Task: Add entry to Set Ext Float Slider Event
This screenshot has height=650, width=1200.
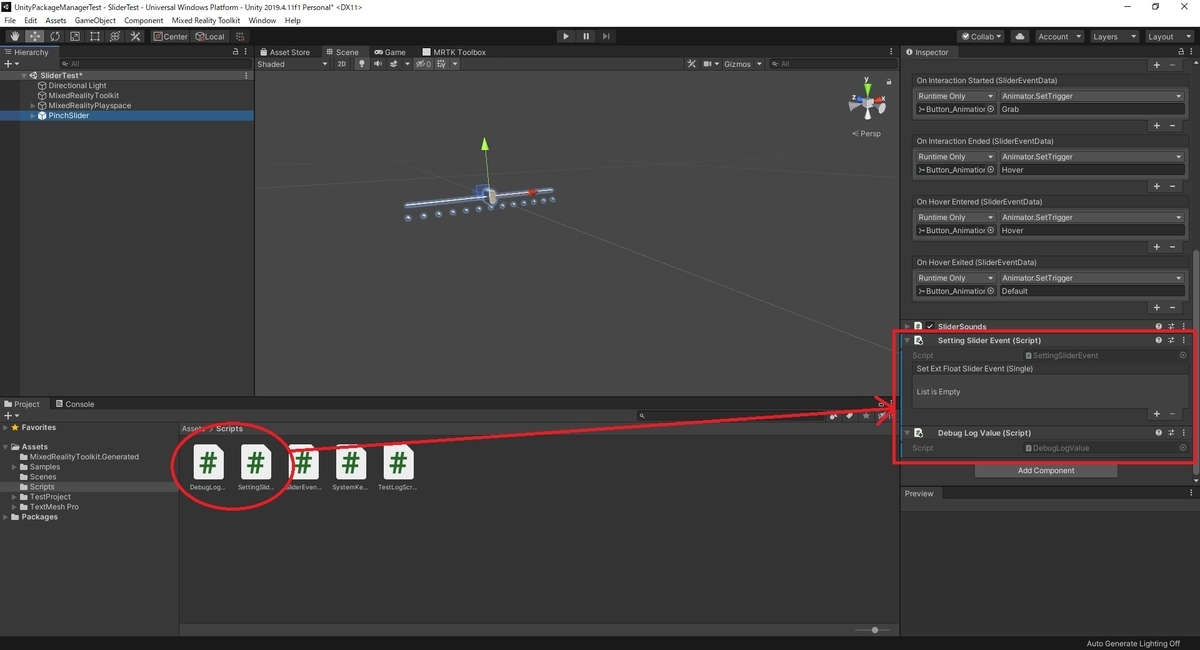Action: 1157,414
